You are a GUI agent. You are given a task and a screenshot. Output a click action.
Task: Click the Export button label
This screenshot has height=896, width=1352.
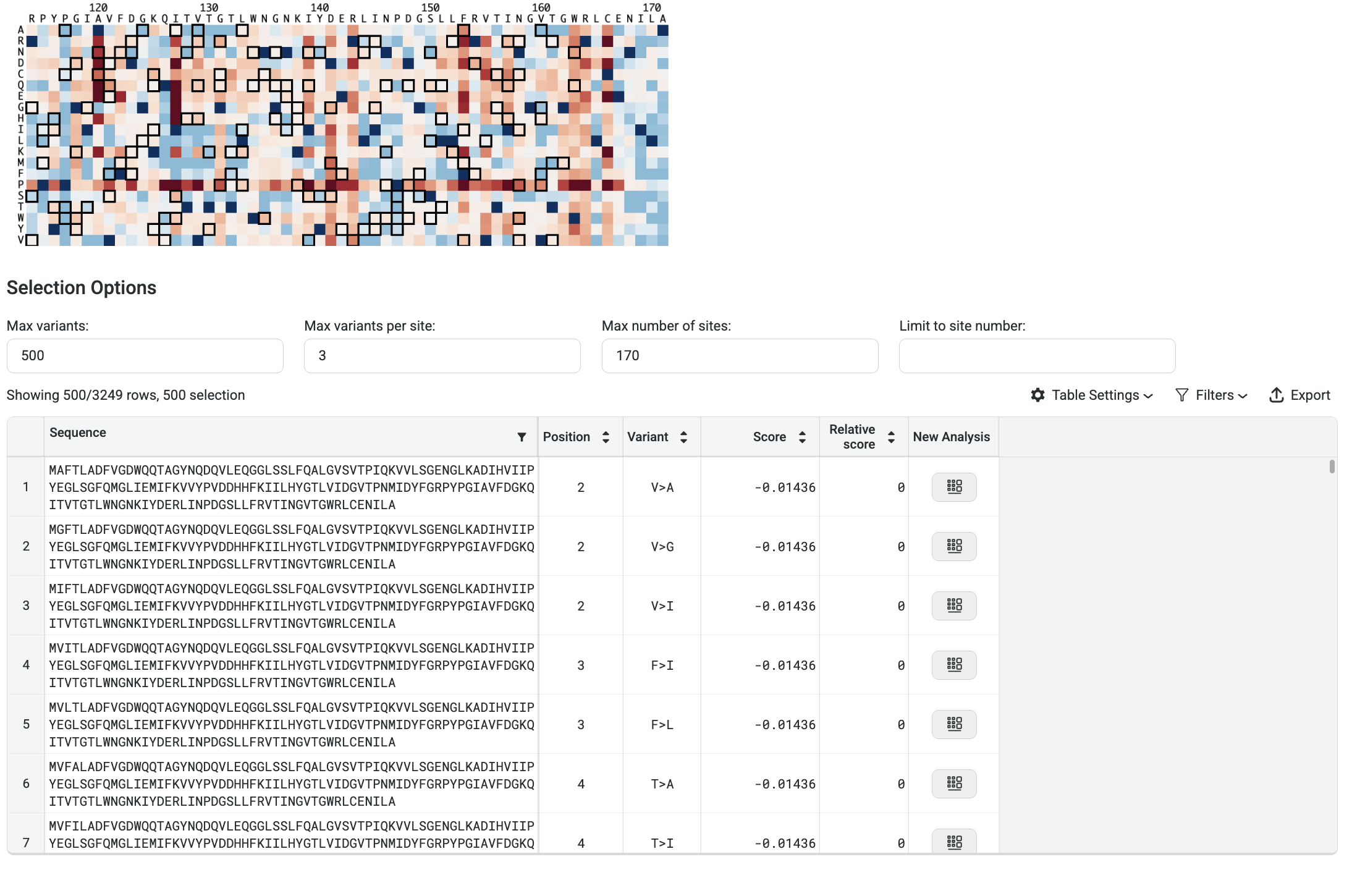1310,395
